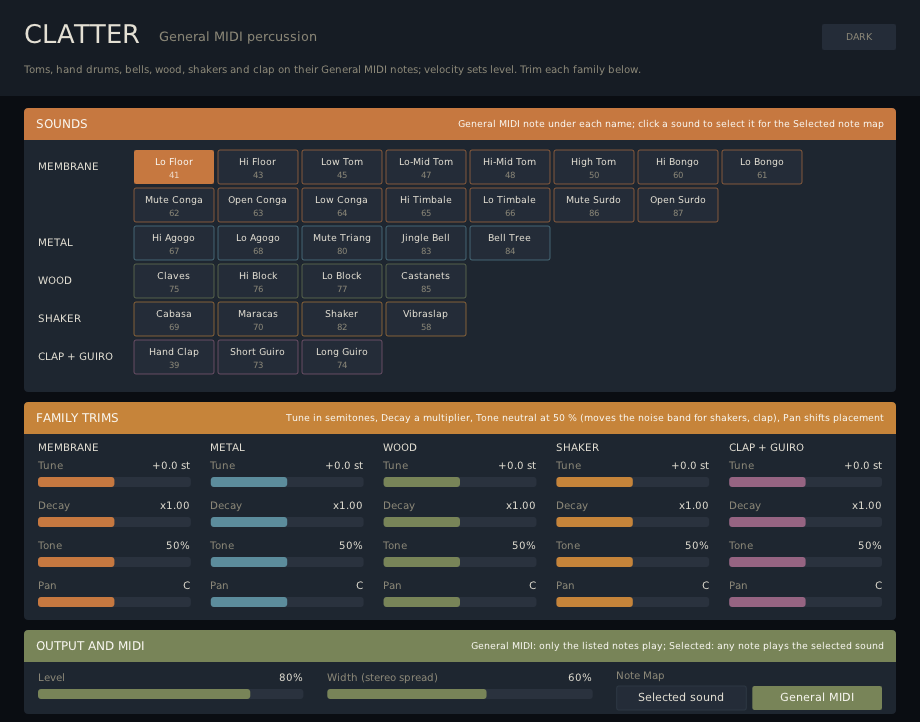Click the Maracas 70 pad

(x=258, y=320)
